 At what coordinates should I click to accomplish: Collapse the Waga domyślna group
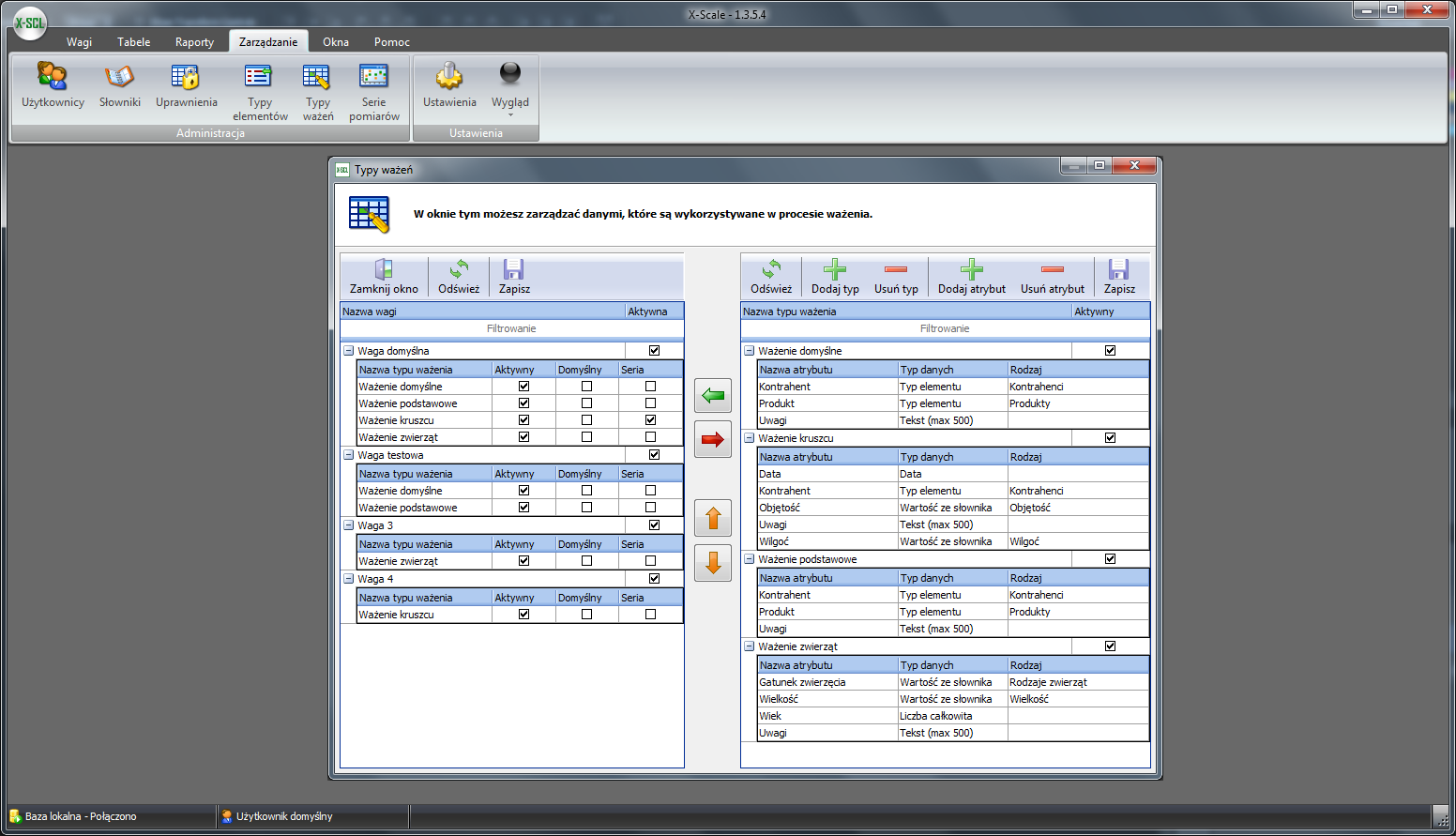[x=348, y=351]
